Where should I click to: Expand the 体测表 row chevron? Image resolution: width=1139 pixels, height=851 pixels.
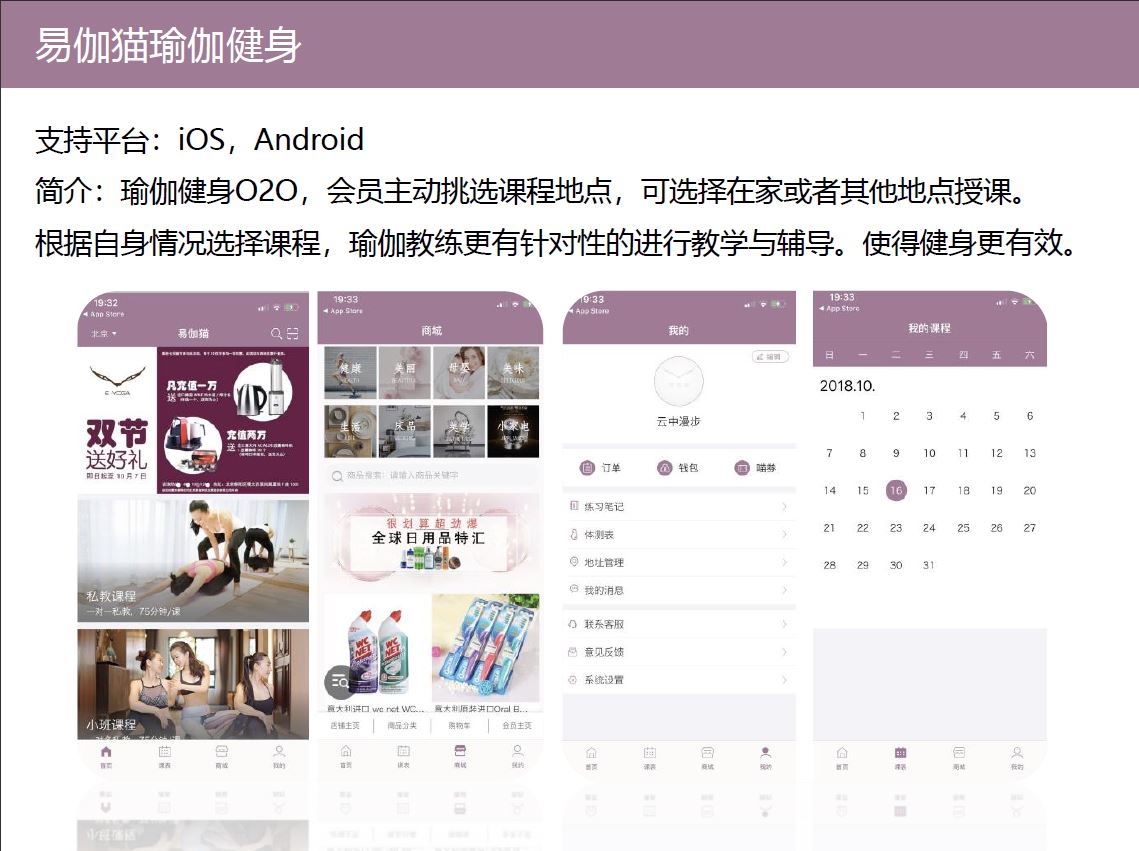click(785, 534)
